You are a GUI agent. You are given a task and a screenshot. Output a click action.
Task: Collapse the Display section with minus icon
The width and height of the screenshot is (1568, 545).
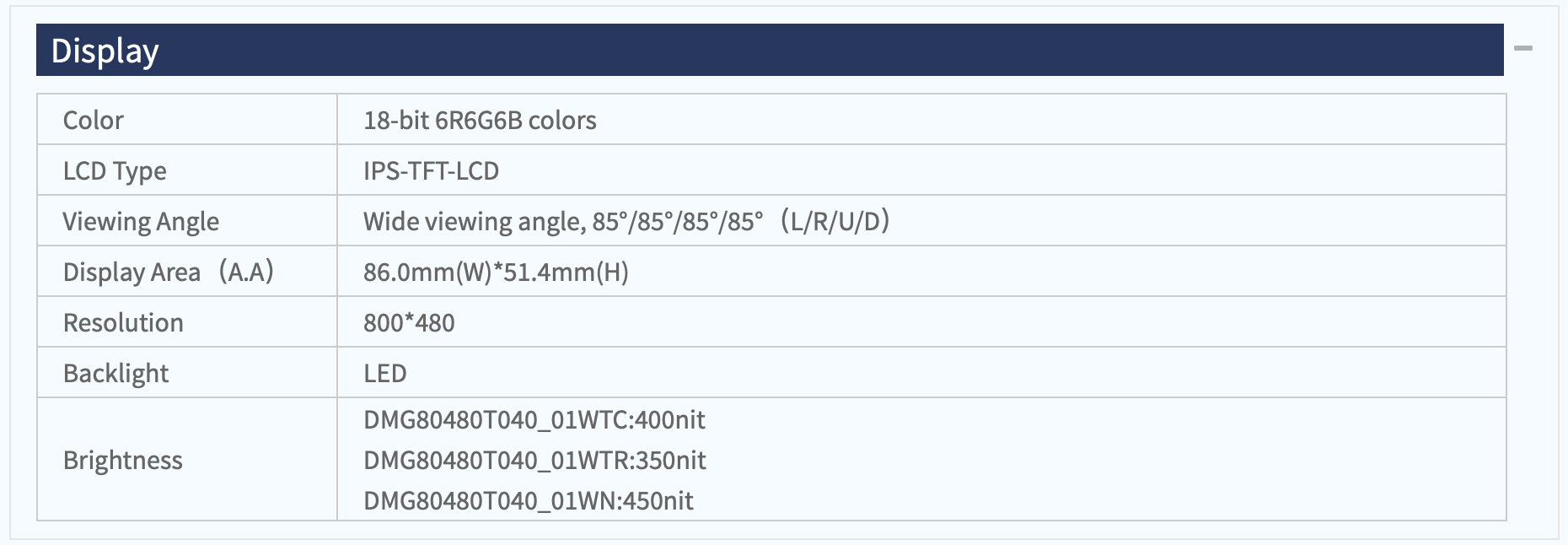pyautogui.click(x=1522, y=49)
